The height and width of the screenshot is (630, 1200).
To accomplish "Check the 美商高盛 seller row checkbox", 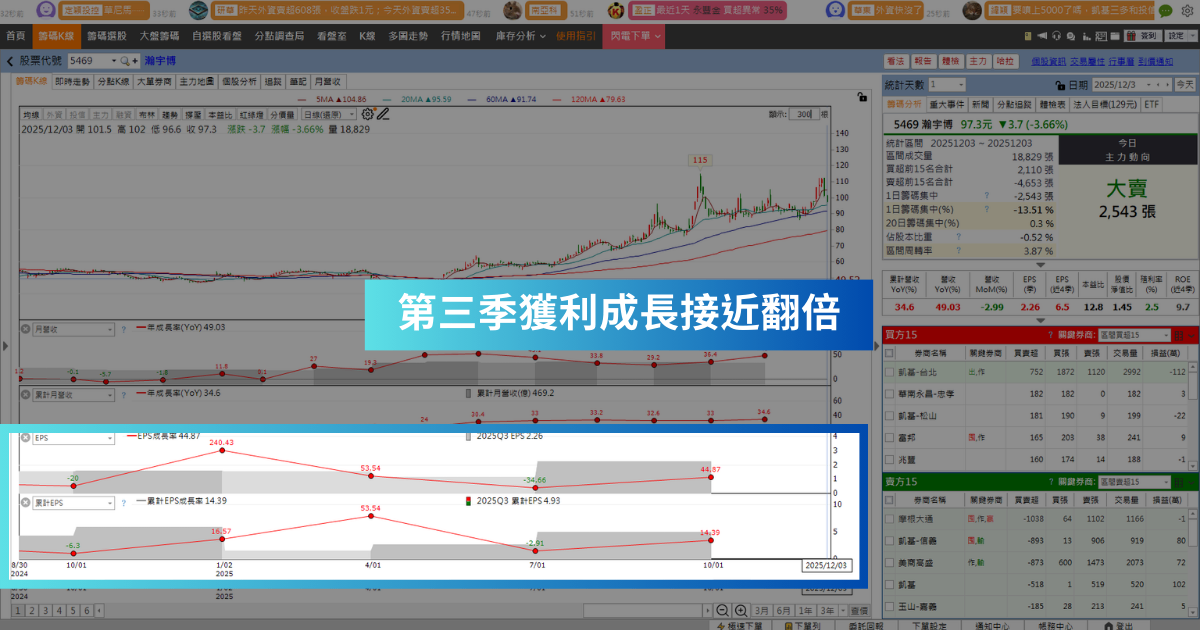I will click(x=890, y=563).
